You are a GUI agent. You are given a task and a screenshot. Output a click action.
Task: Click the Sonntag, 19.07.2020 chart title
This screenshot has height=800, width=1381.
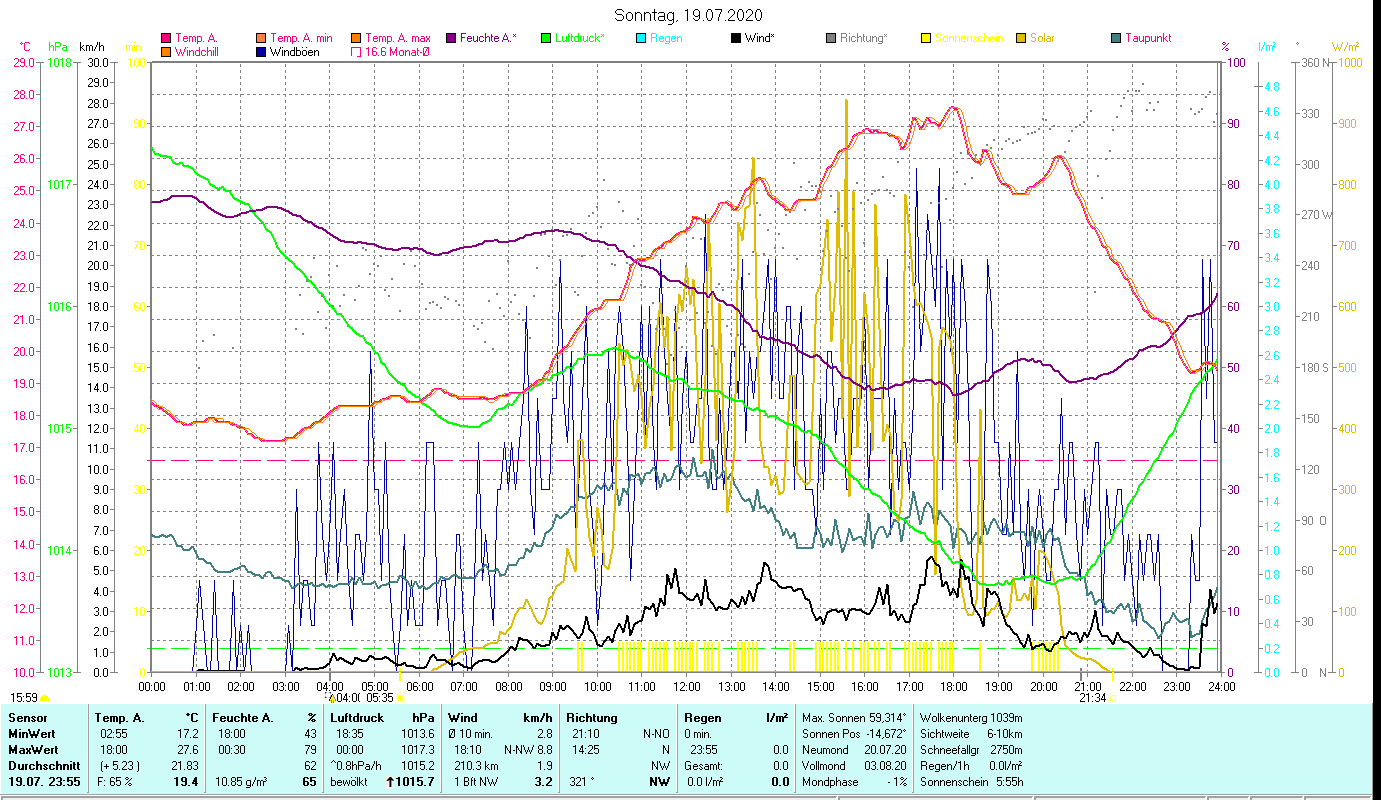[690, 15]
